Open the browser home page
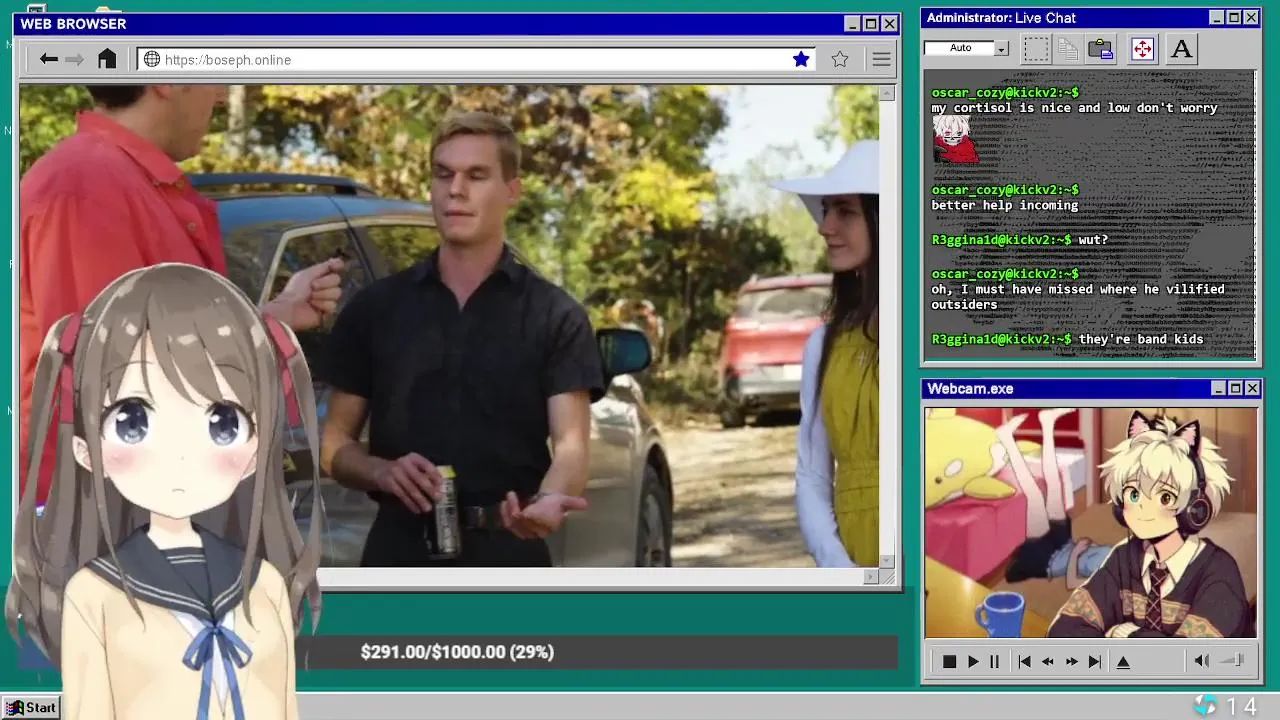This screenshot has width=1280, height=720. pyautogui.click(x=107, y=59)
